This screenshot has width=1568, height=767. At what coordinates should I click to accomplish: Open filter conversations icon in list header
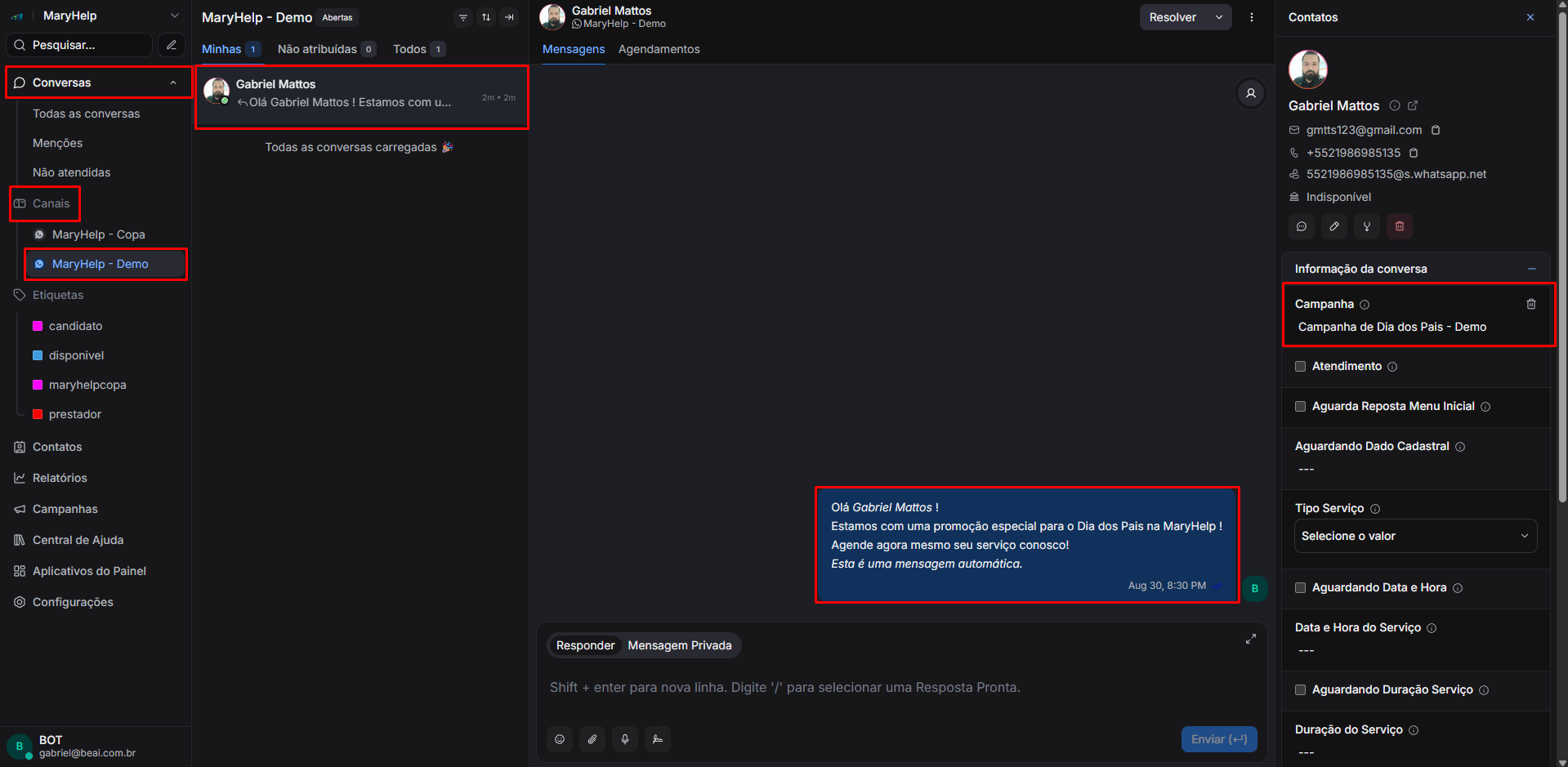click(x=463, y=17)
